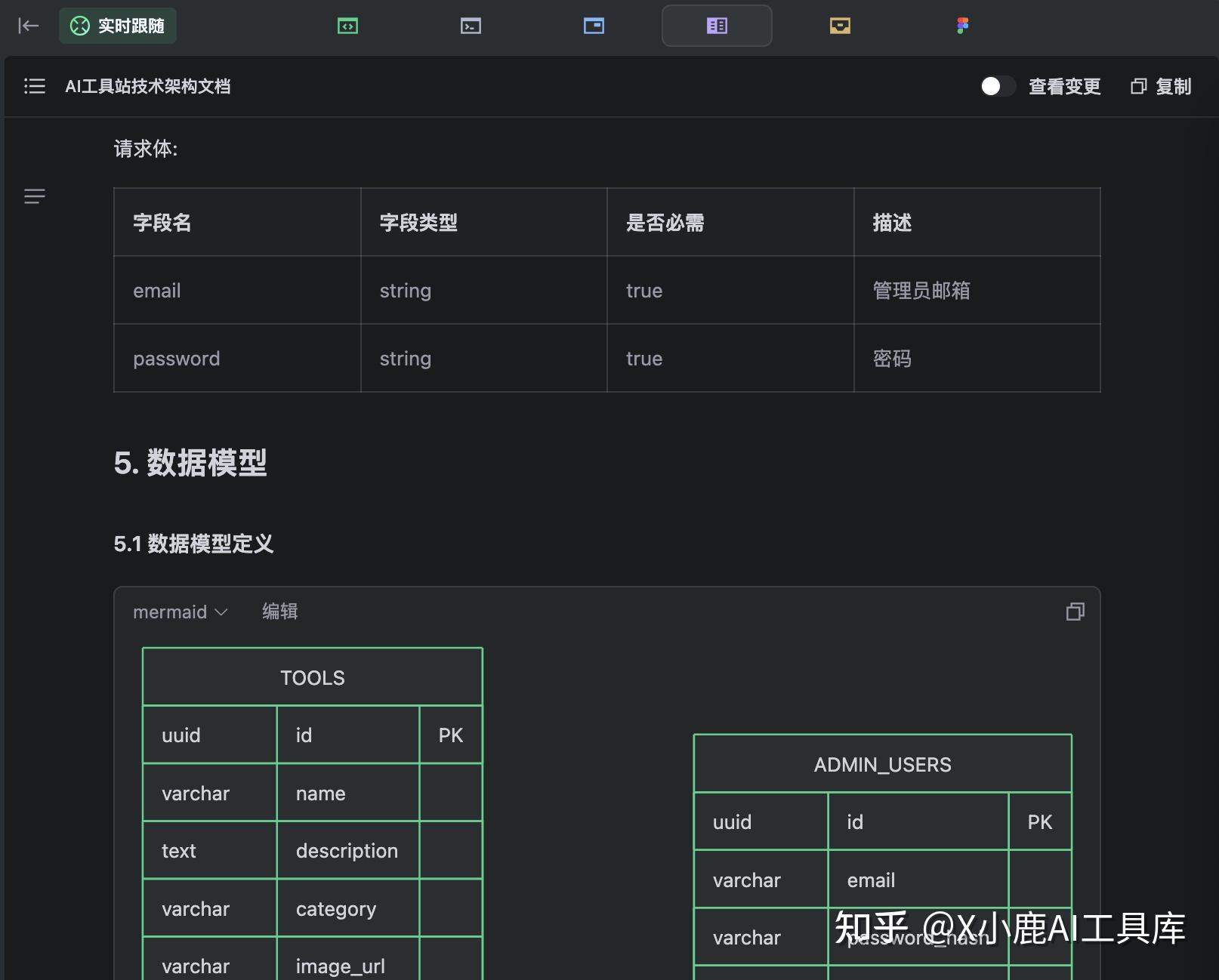Screen dimensions: 1219x980
Task: Launch Figma via its toolbar icon
Action: coord(961,25)
